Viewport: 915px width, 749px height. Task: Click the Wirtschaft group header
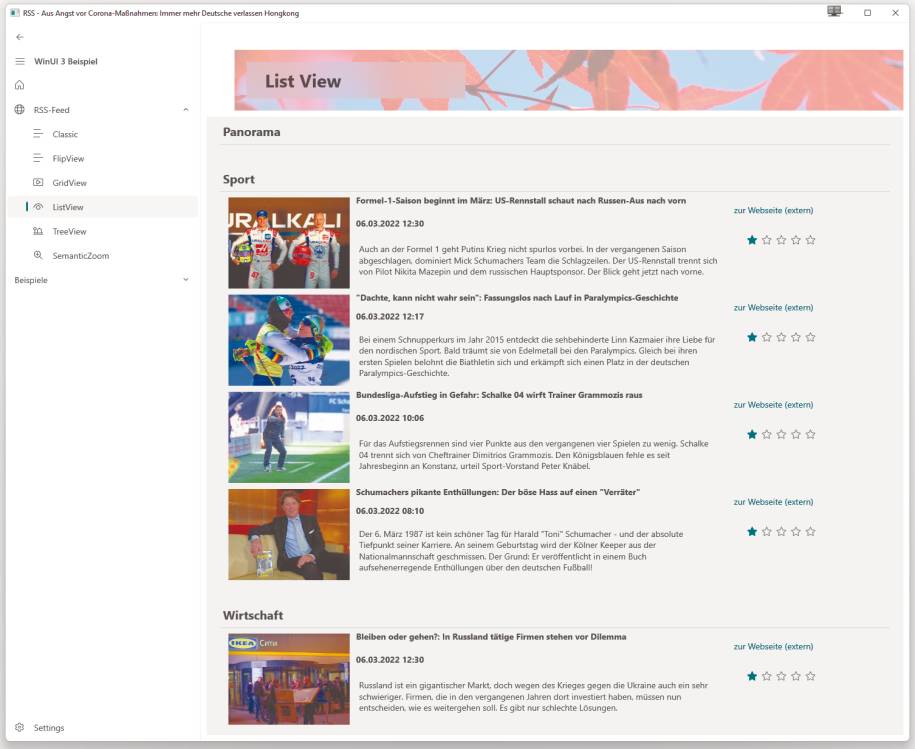253,615
